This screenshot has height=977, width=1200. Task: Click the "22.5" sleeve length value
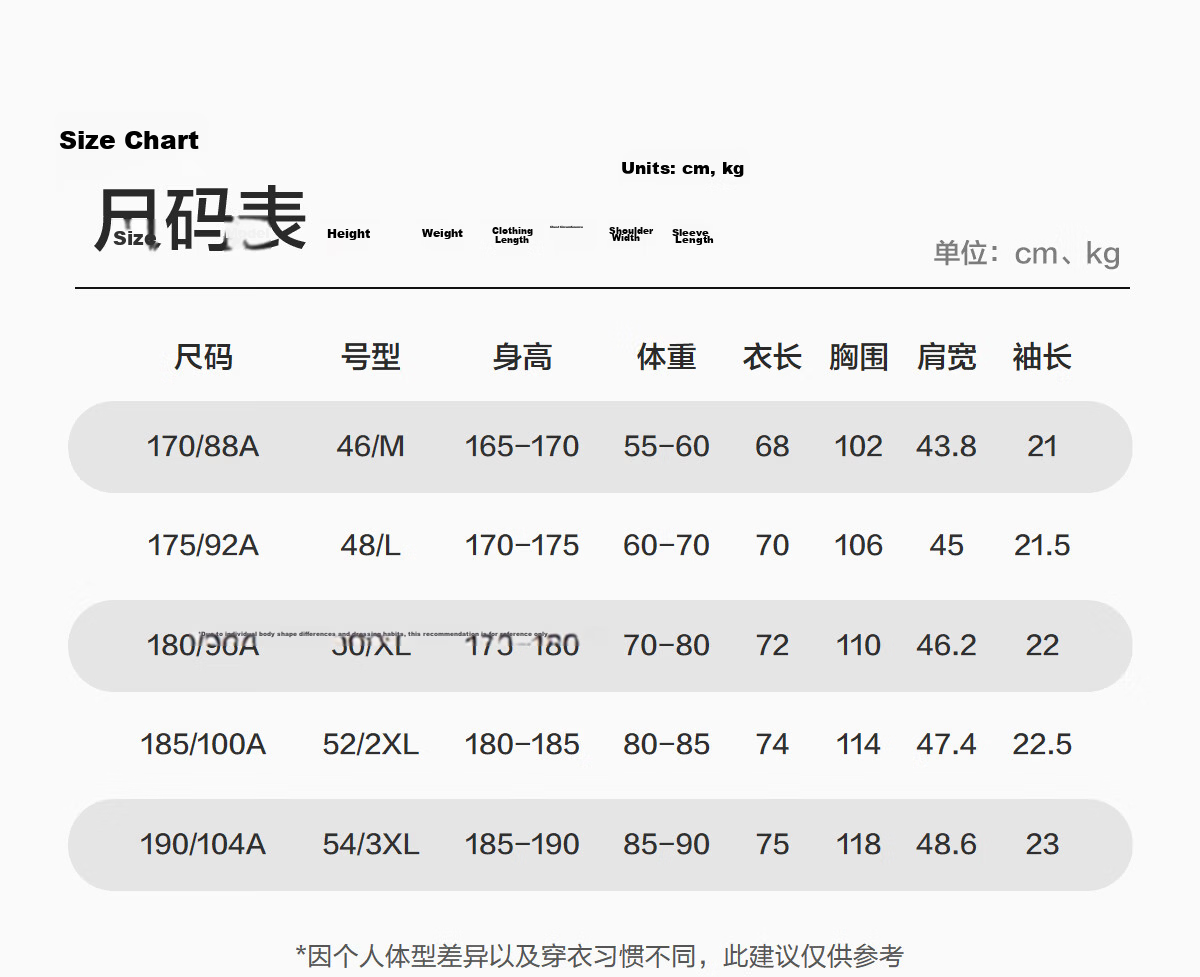tap(1042, 744)
